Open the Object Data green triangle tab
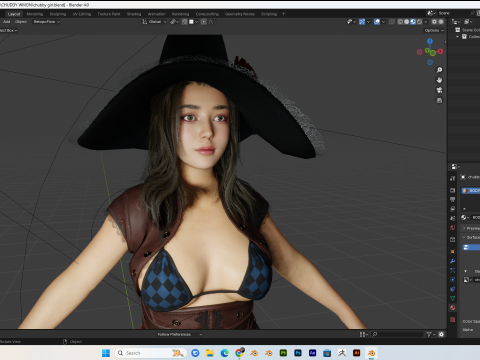Viewport: 480px width, 360px height. coord(452,298)
